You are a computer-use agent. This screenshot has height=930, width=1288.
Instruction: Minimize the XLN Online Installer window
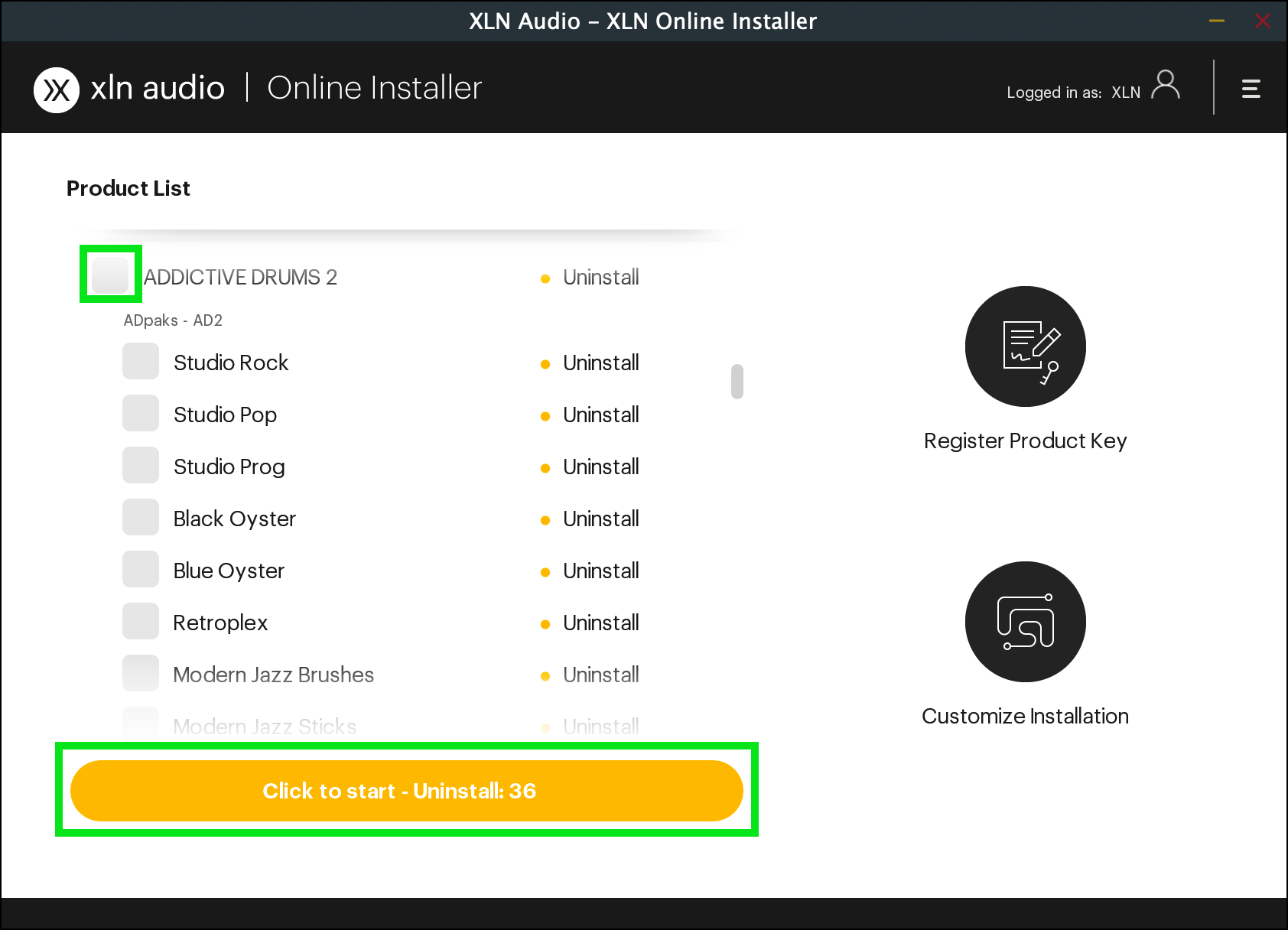click(1217, 21)
